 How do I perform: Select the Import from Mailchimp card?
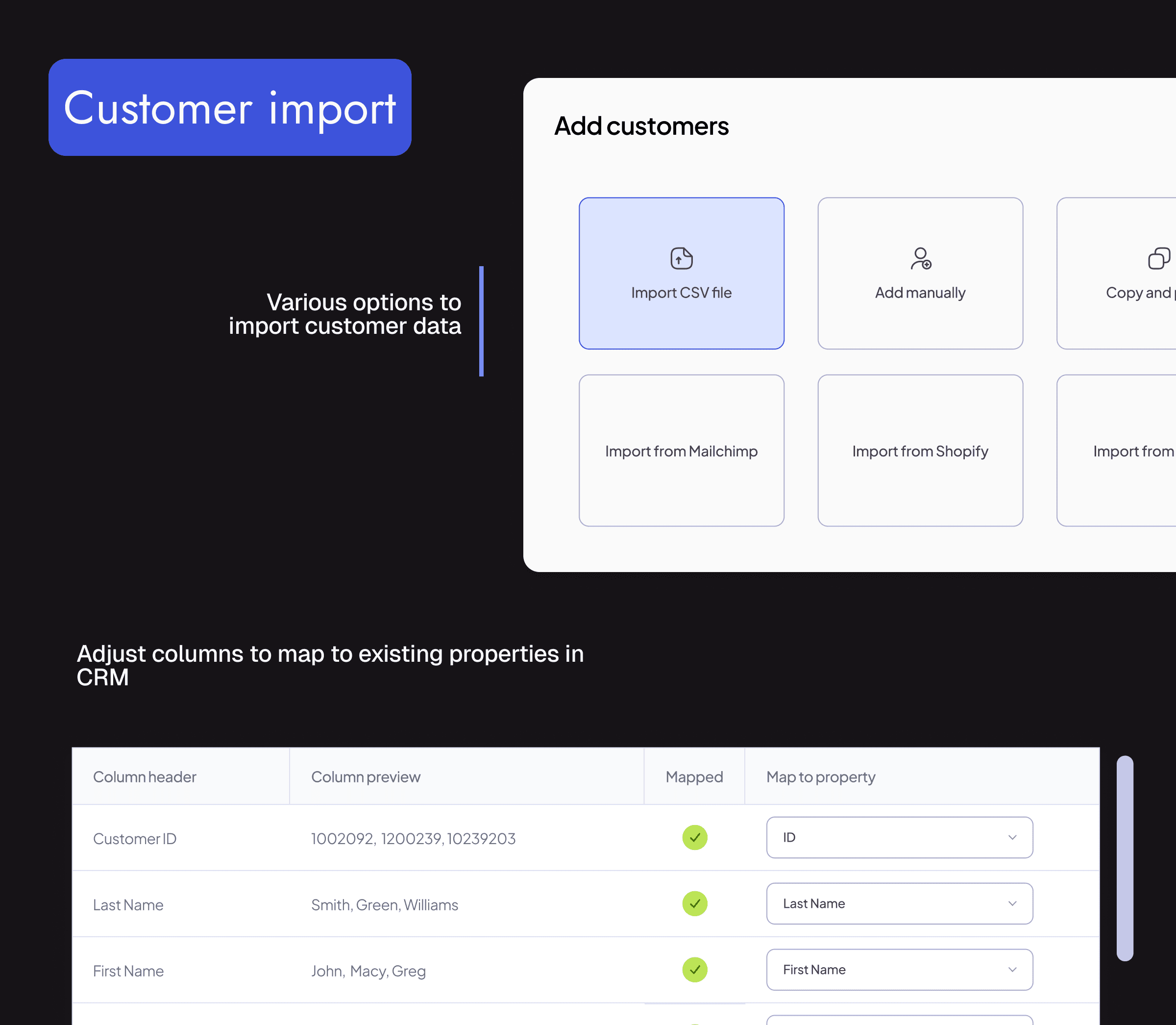pos(681,450)
